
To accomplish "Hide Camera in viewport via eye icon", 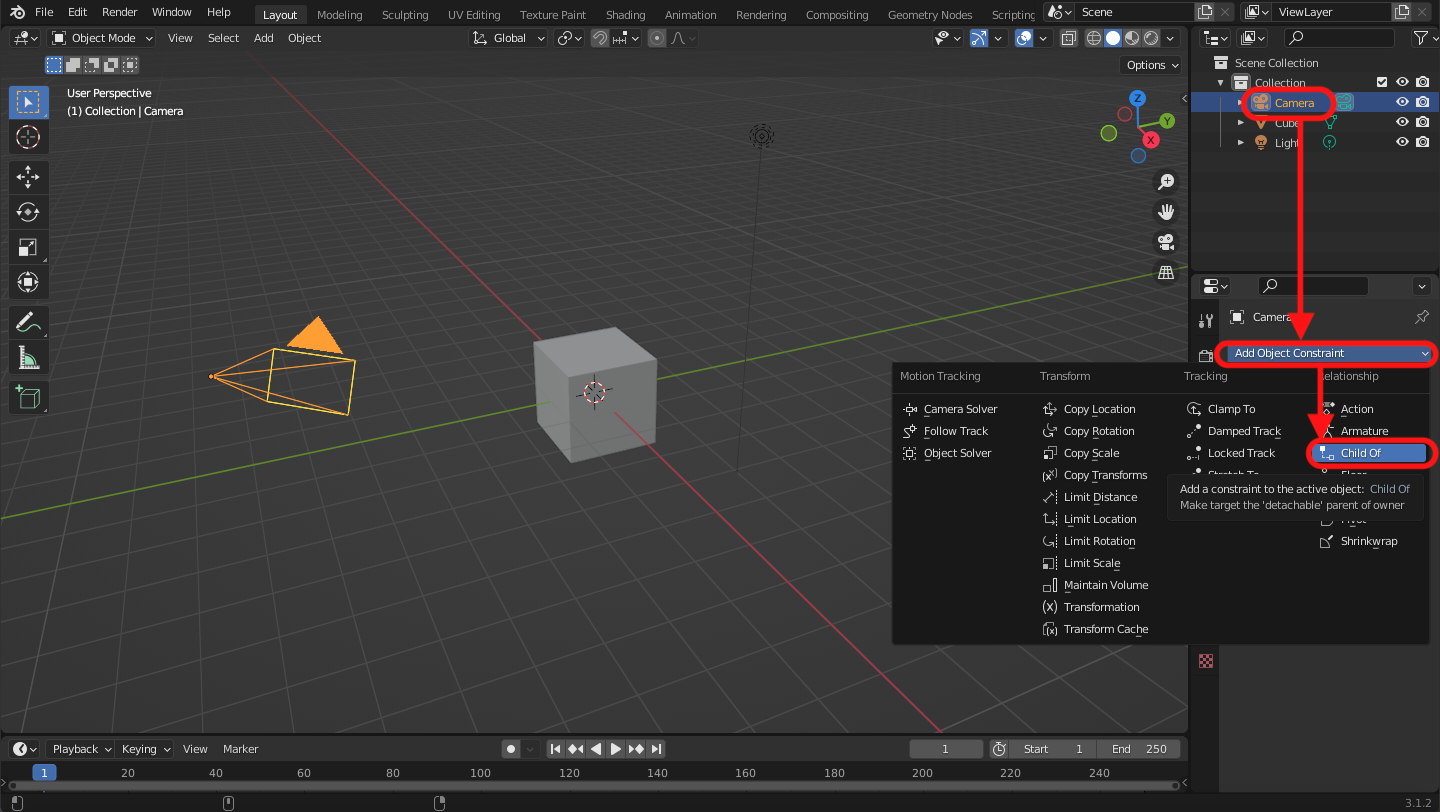I will (x=1402, y=102).
